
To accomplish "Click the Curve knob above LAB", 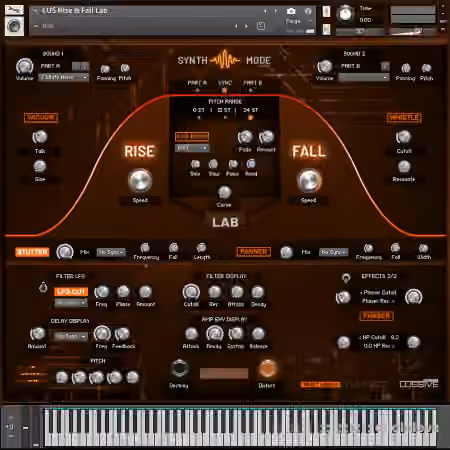I will coord(224,193).
